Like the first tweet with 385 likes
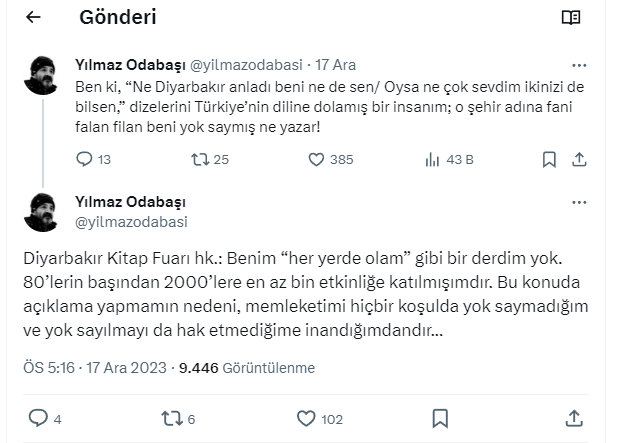The image size is (624, 443). tap(315, 159)
